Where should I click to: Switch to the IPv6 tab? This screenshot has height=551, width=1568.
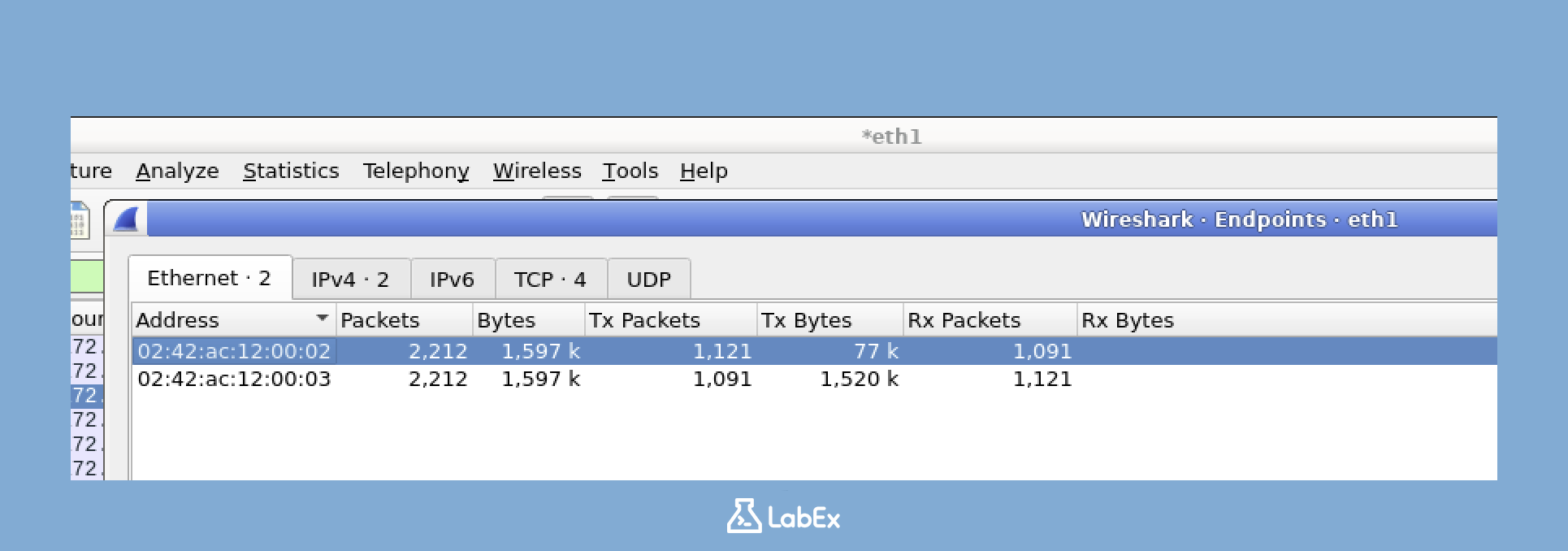(453, 279)
